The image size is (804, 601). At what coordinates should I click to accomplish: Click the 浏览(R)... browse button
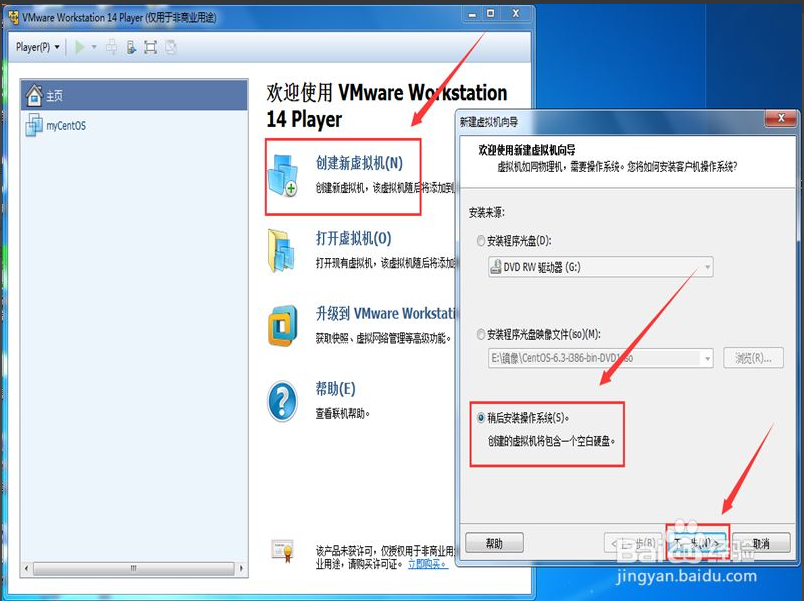tap(753, 358)
